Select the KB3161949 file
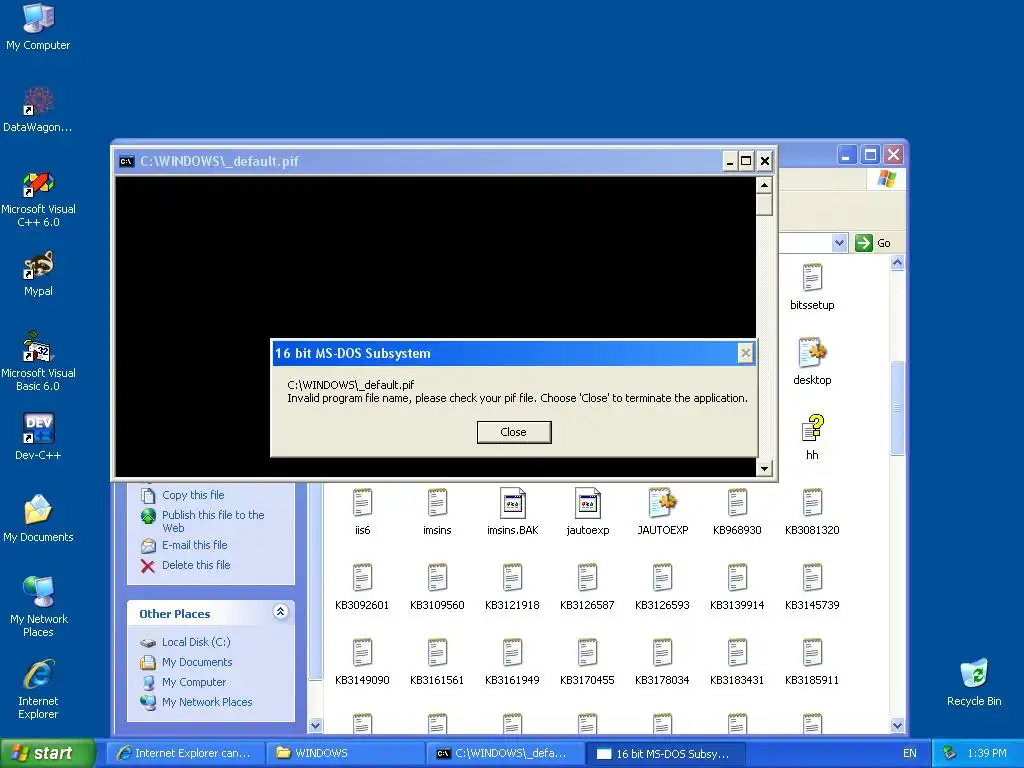1024x768 pixels. coord(513,662)
